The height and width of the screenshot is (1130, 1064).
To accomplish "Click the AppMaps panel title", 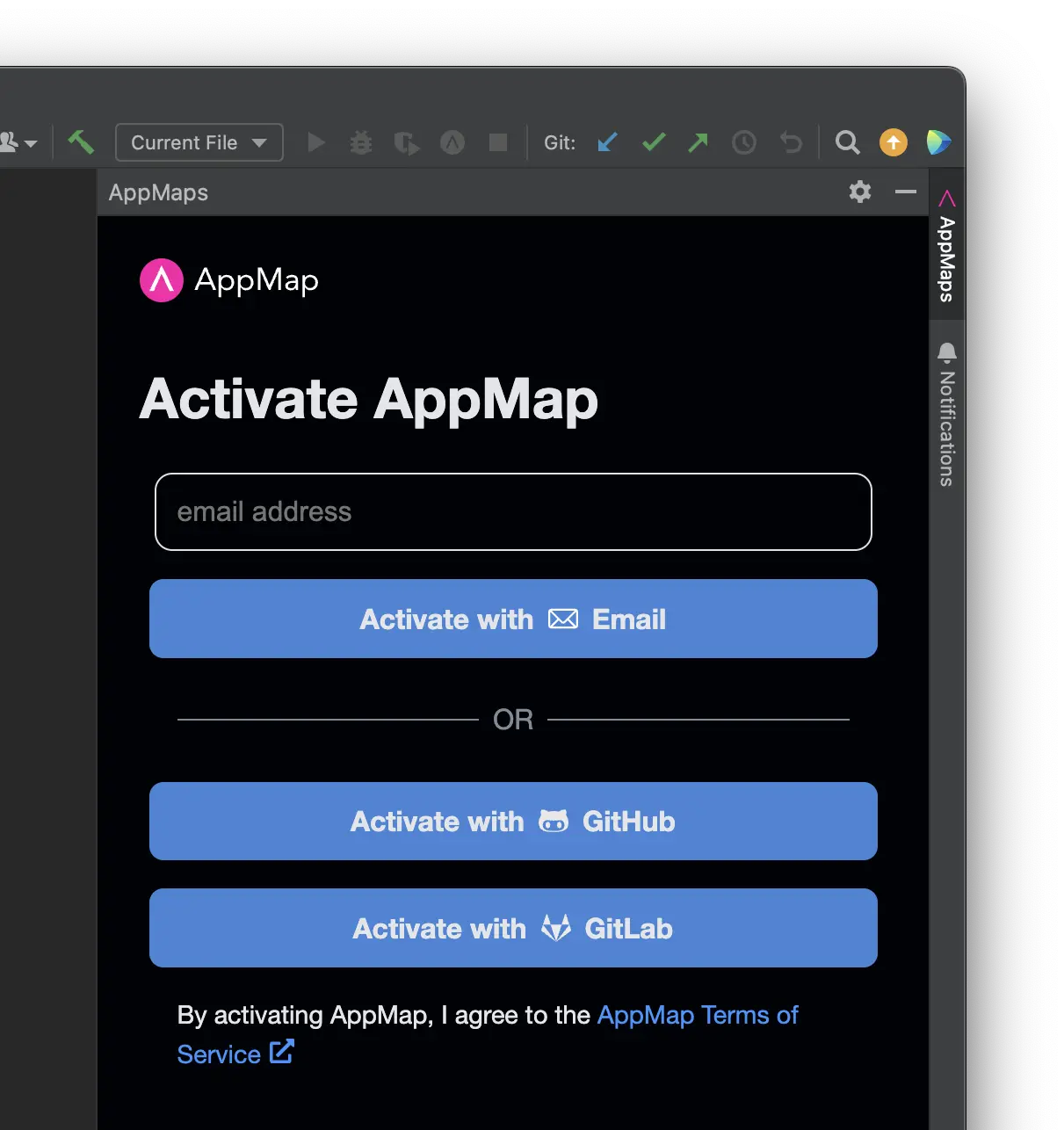I will (x=158, y=192).
